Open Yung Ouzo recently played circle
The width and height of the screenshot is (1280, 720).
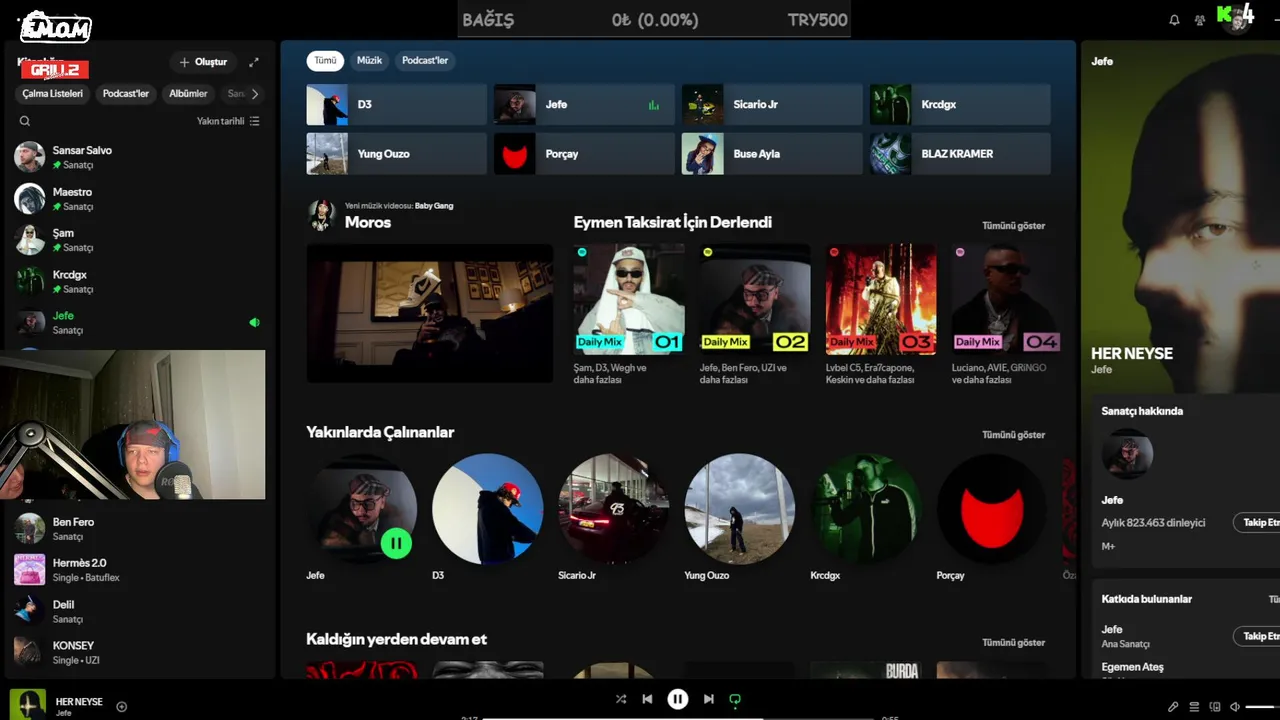click(740, 509)
